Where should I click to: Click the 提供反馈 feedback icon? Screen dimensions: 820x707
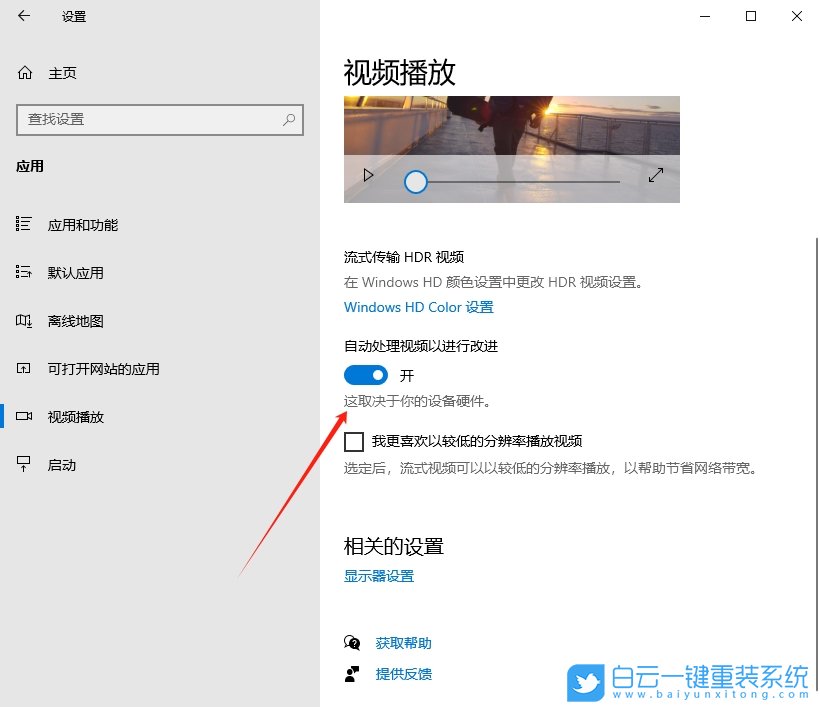click(x=352, y=674)
